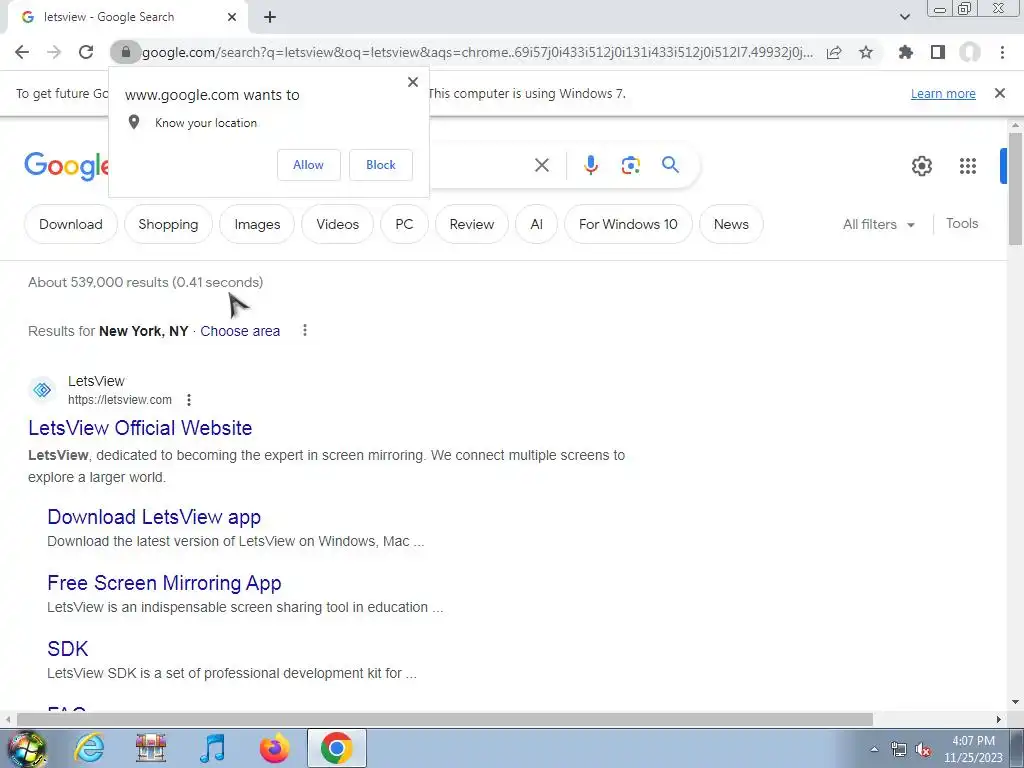Click the https://letsview.com URL text
This screenshot has width=1024, height=768.
120,400
